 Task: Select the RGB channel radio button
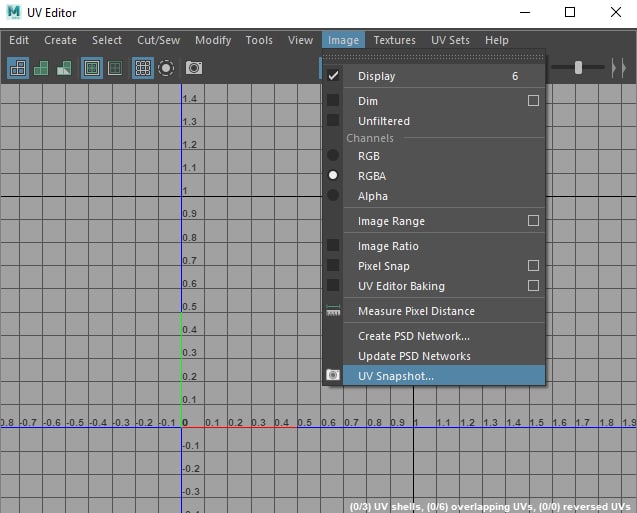tap(333, 155)
